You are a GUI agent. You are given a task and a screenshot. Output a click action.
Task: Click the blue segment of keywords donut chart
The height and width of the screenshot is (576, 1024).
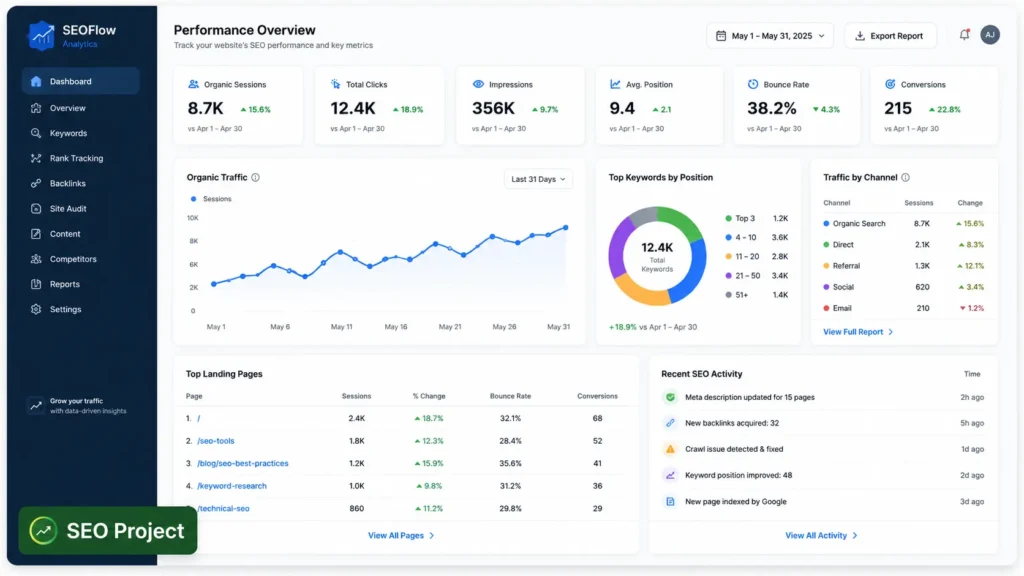pos(696,270)
